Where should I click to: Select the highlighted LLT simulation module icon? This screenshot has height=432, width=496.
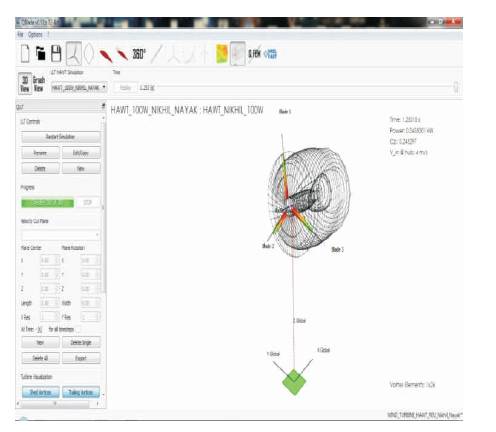pos(238,53)
